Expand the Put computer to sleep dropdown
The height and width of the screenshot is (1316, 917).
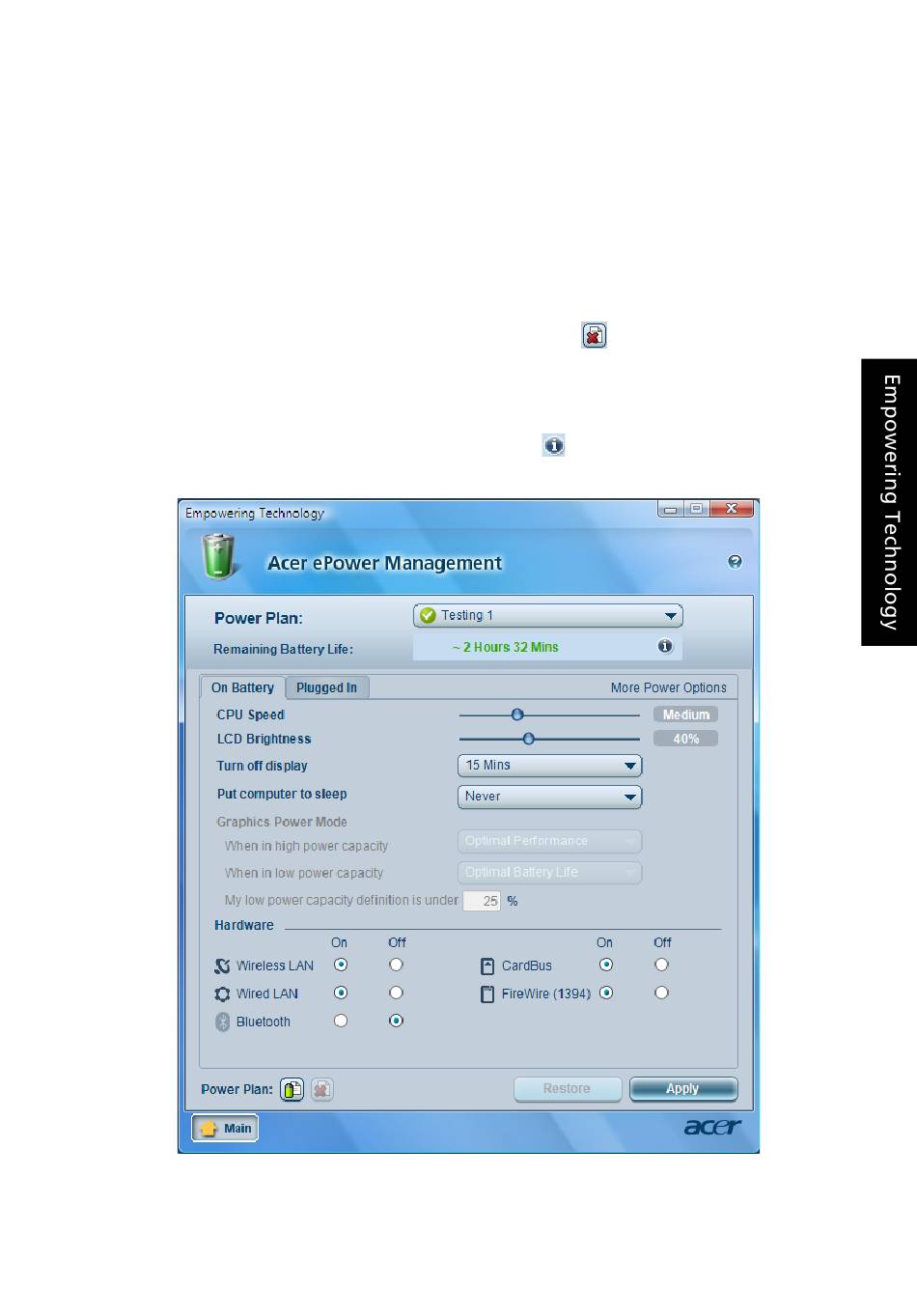549,797
